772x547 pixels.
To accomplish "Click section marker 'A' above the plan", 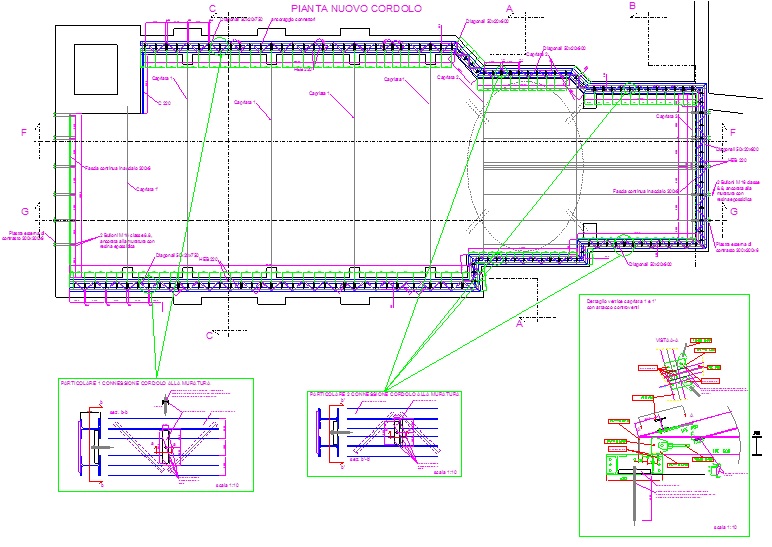I will pos(509,8).
